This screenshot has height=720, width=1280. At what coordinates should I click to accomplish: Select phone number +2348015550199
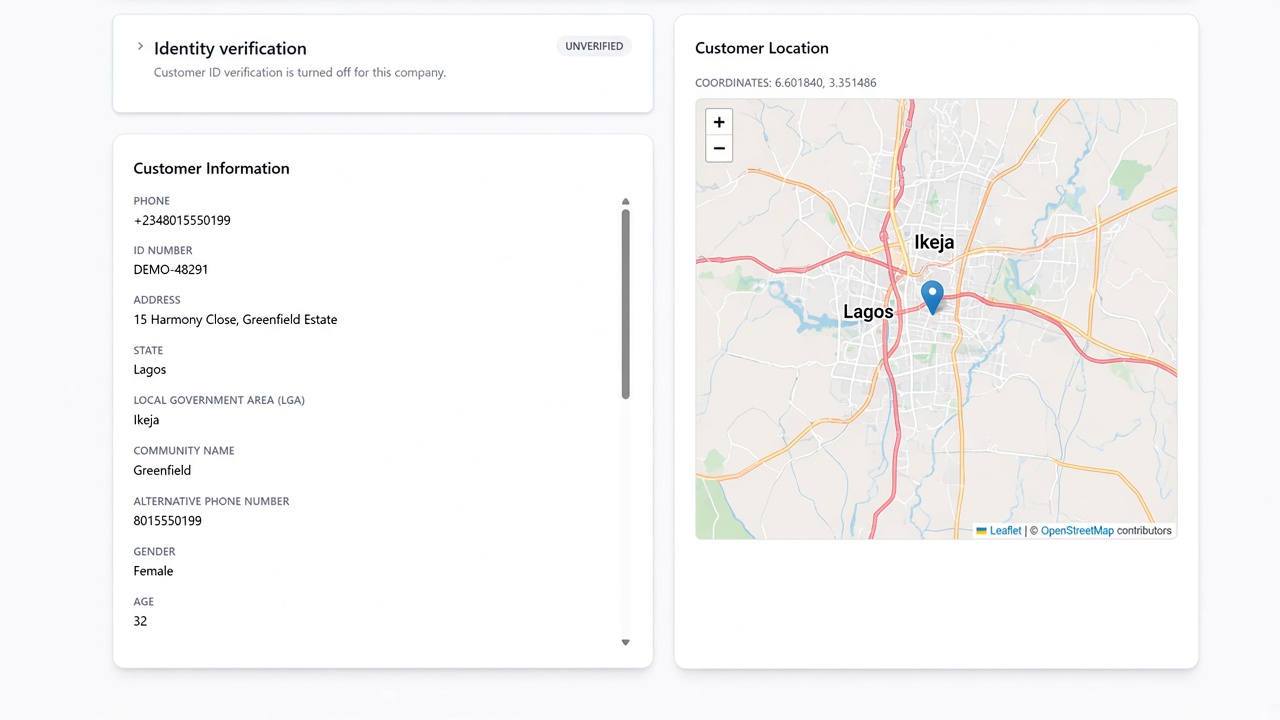click(x=182, y=220)
